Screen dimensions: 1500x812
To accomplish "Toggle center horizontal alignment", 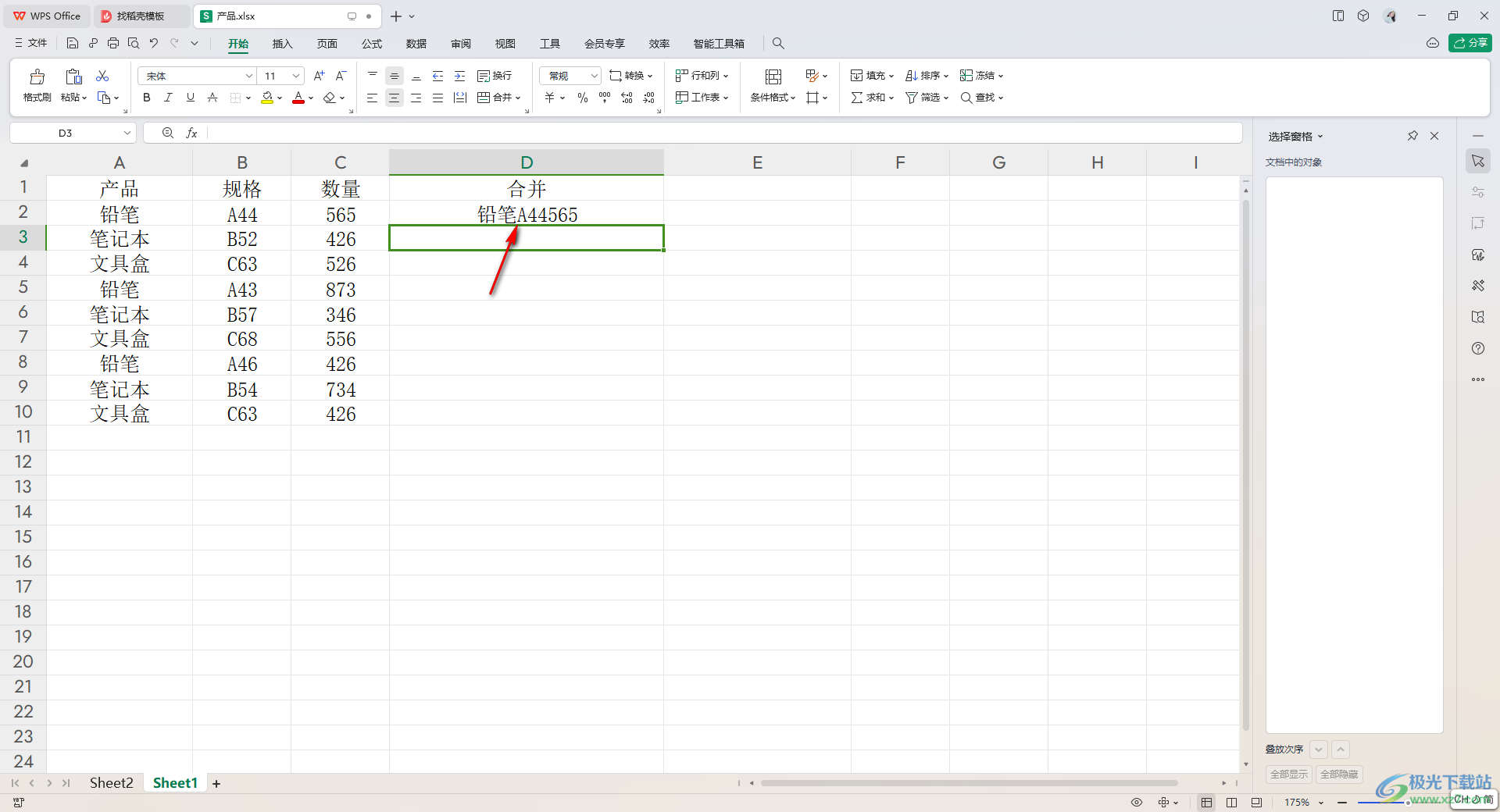I will click(395, 98).
